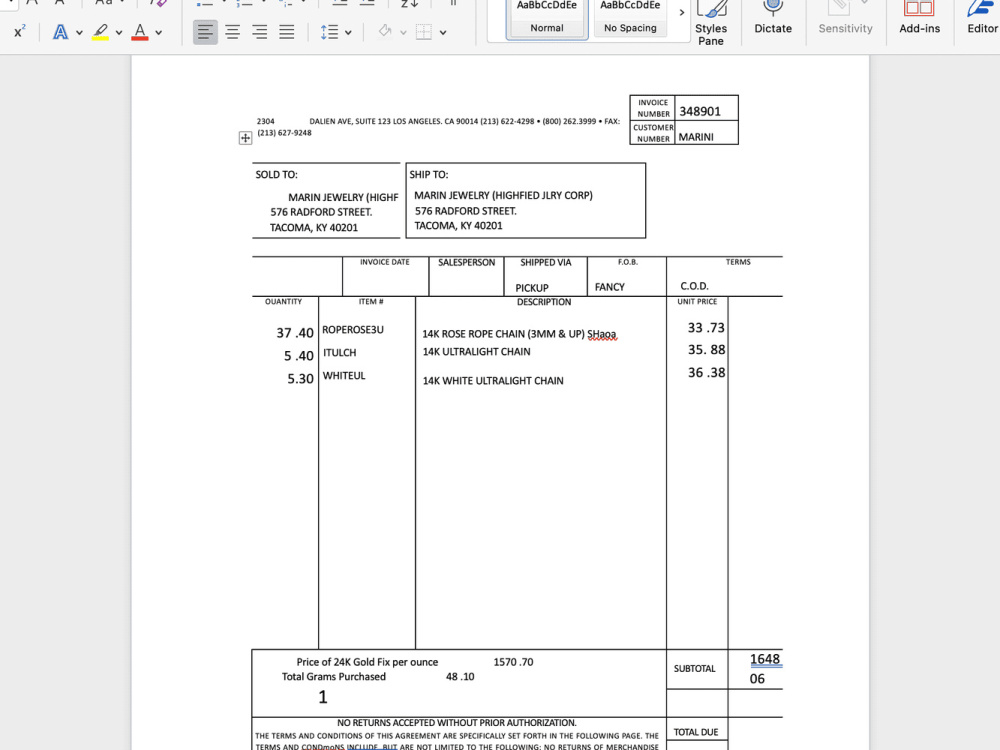Click the total grams 48 .10
1000x750 pixels.
point(460,677)
